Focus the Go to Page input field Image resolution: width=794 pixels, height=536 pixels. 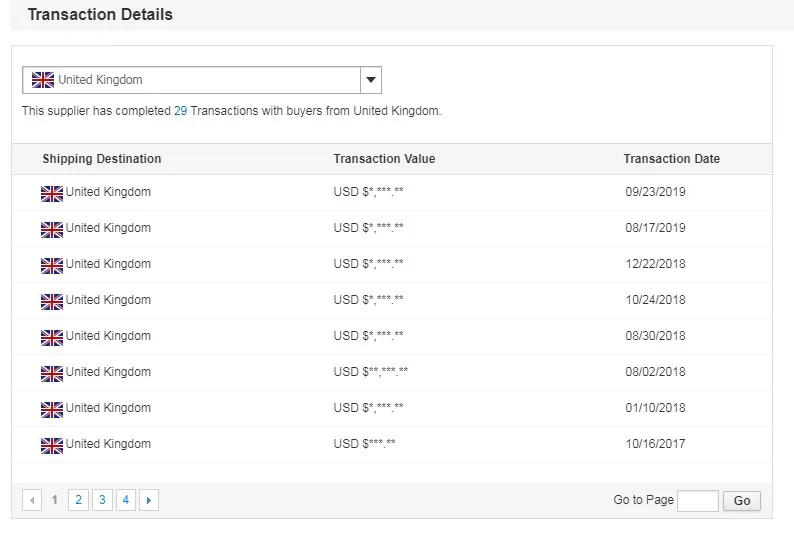[697, 501]
